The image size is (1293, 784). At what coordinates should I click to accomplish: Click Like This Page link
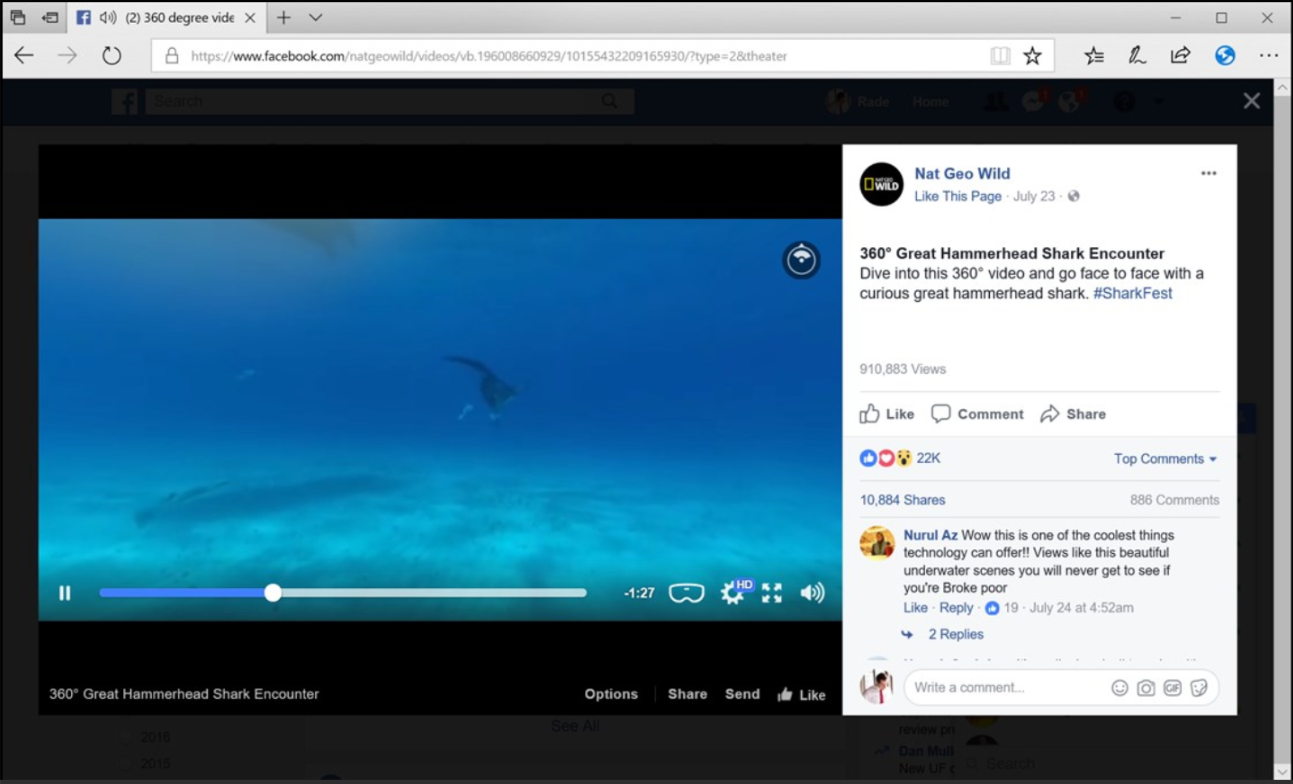(x=958, y=196)
